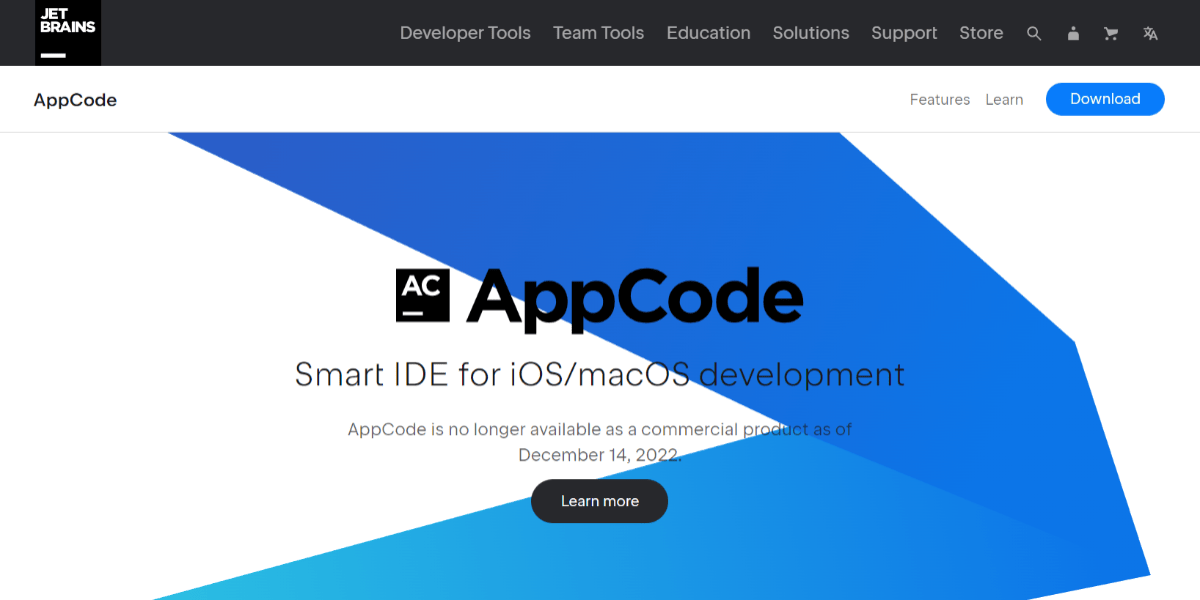Click the large AppCode wordmark in the banner
The image size is (1200, 600).
coord(634,297)
